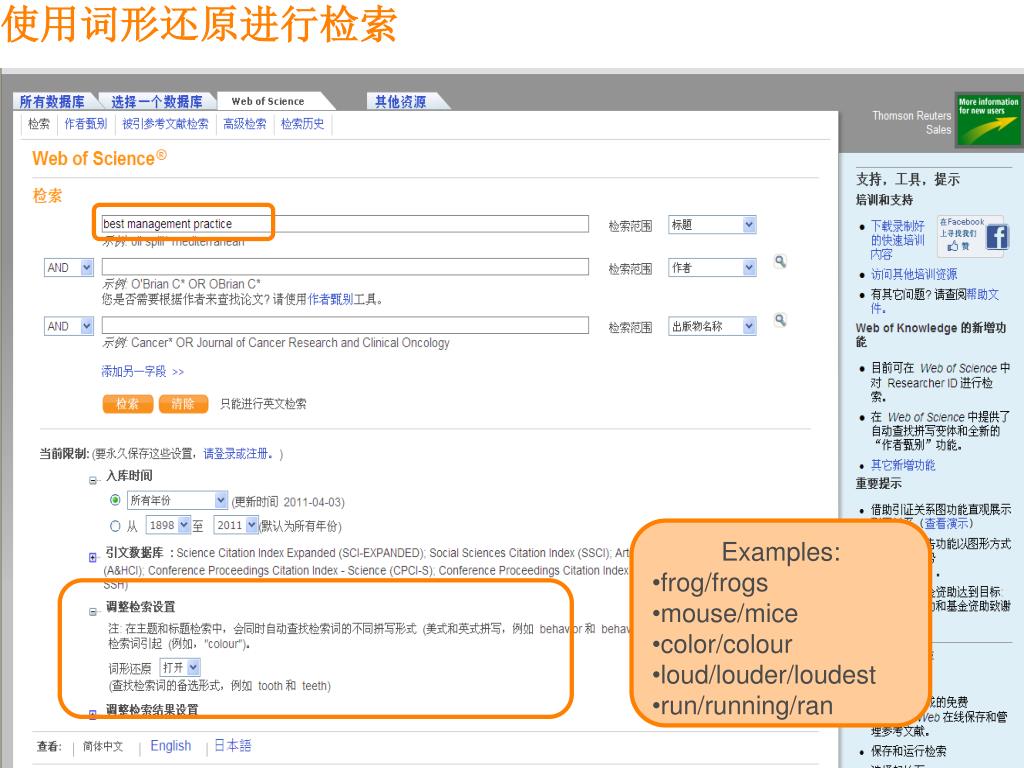Image resolution: width=1024 pixels, height=768 pixels.
Task: Select the 检索 sub-tab
Action: click(39, 123)
